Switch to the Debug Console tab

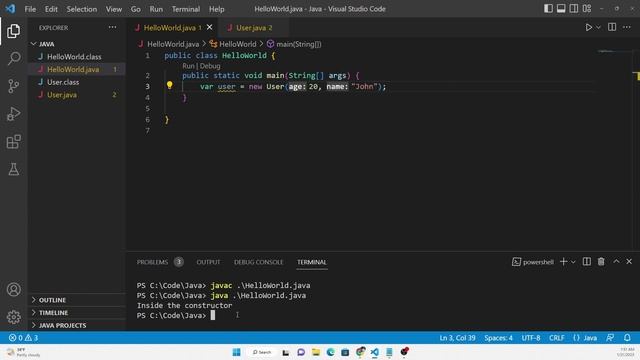tap(258, 262)
